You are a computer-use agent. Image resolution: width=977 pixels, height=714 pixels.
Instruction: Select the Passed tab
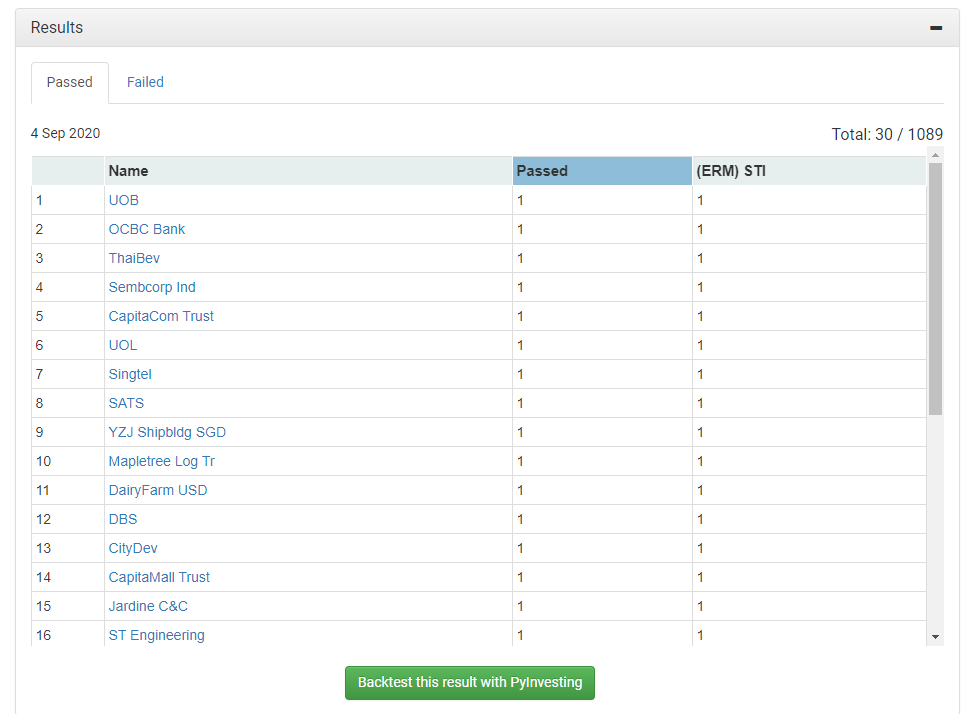pos(70,82)
